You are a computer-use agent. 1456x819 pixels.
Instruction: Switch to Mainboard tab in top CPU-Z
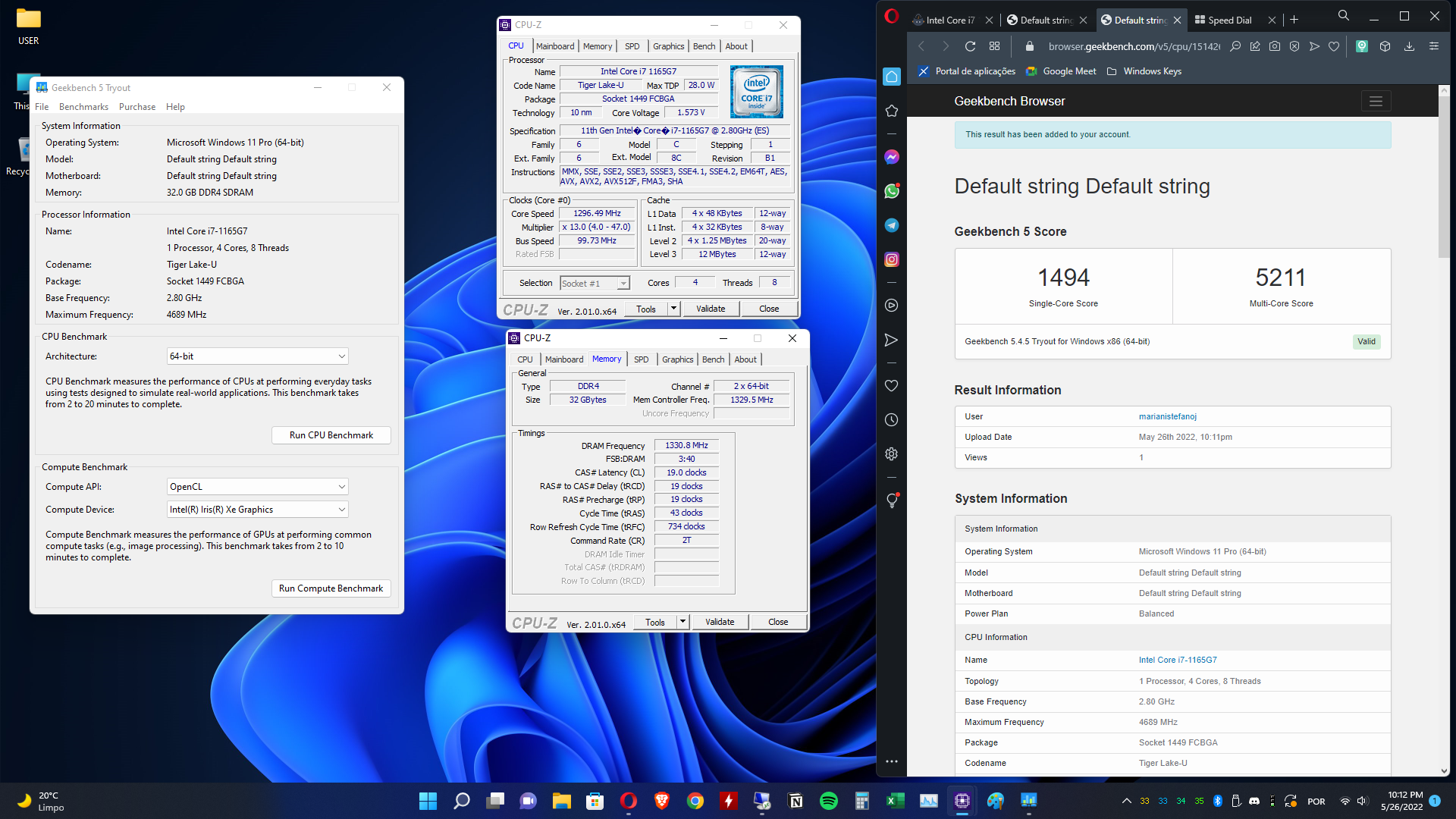pyautogui.click(x=555, y=46)
